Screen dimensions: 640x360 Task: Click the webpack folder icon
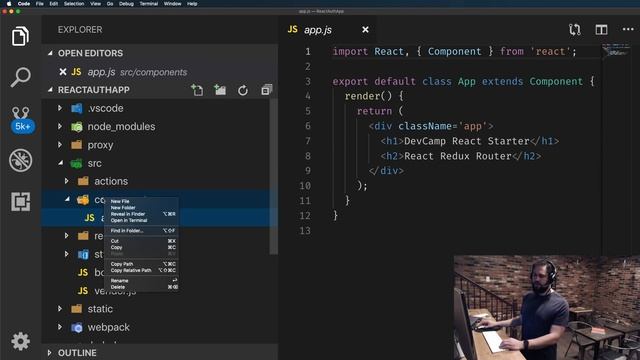(x=77, y=327)
